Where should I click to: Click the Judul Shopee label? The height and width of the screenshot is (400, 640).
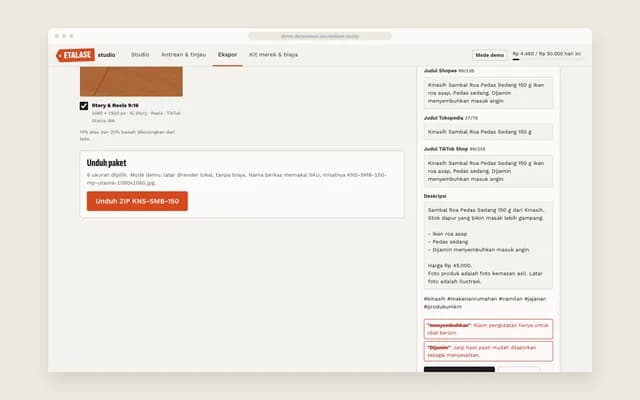click(440, 71)
